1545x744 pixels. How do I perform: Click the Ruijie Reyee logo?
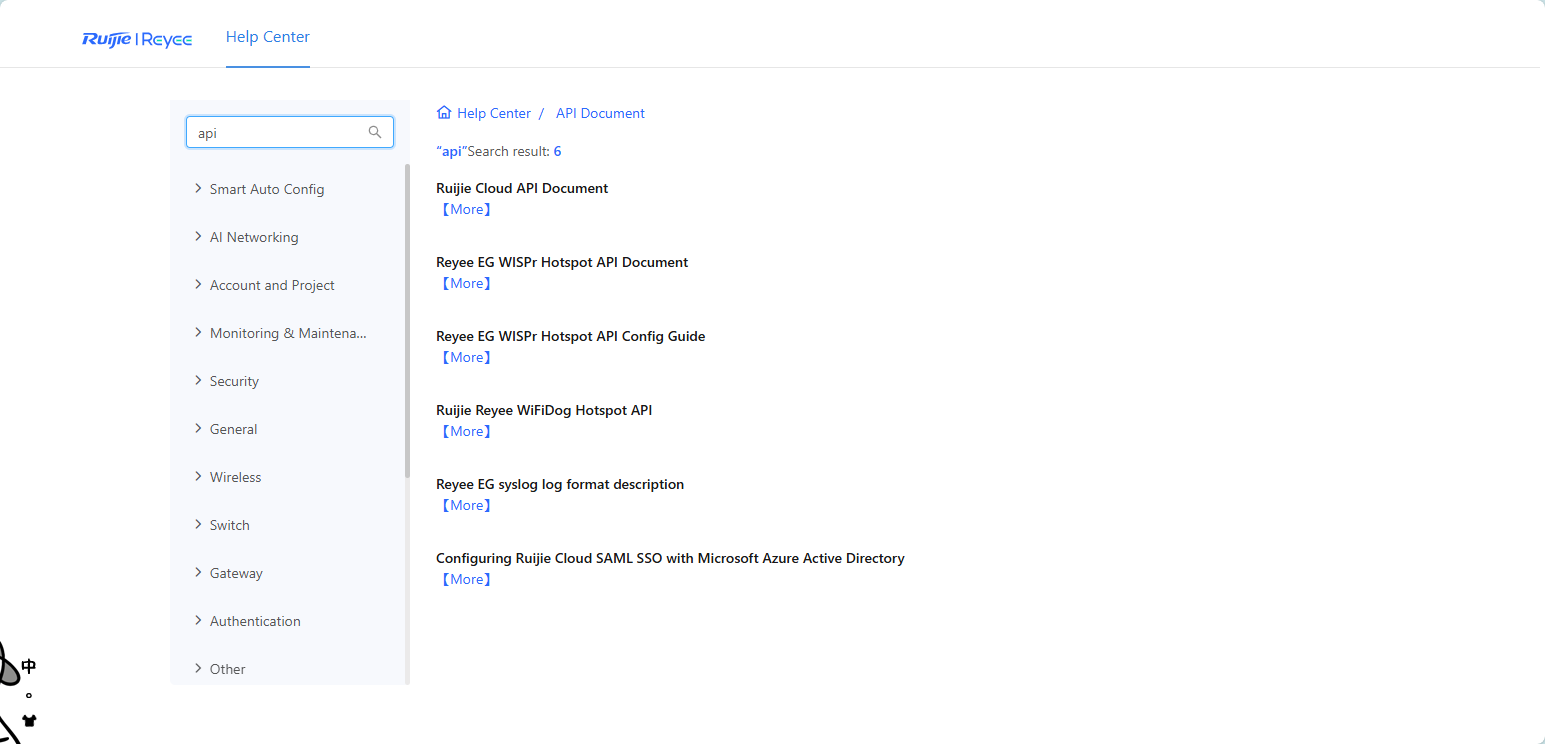point(137,39)
